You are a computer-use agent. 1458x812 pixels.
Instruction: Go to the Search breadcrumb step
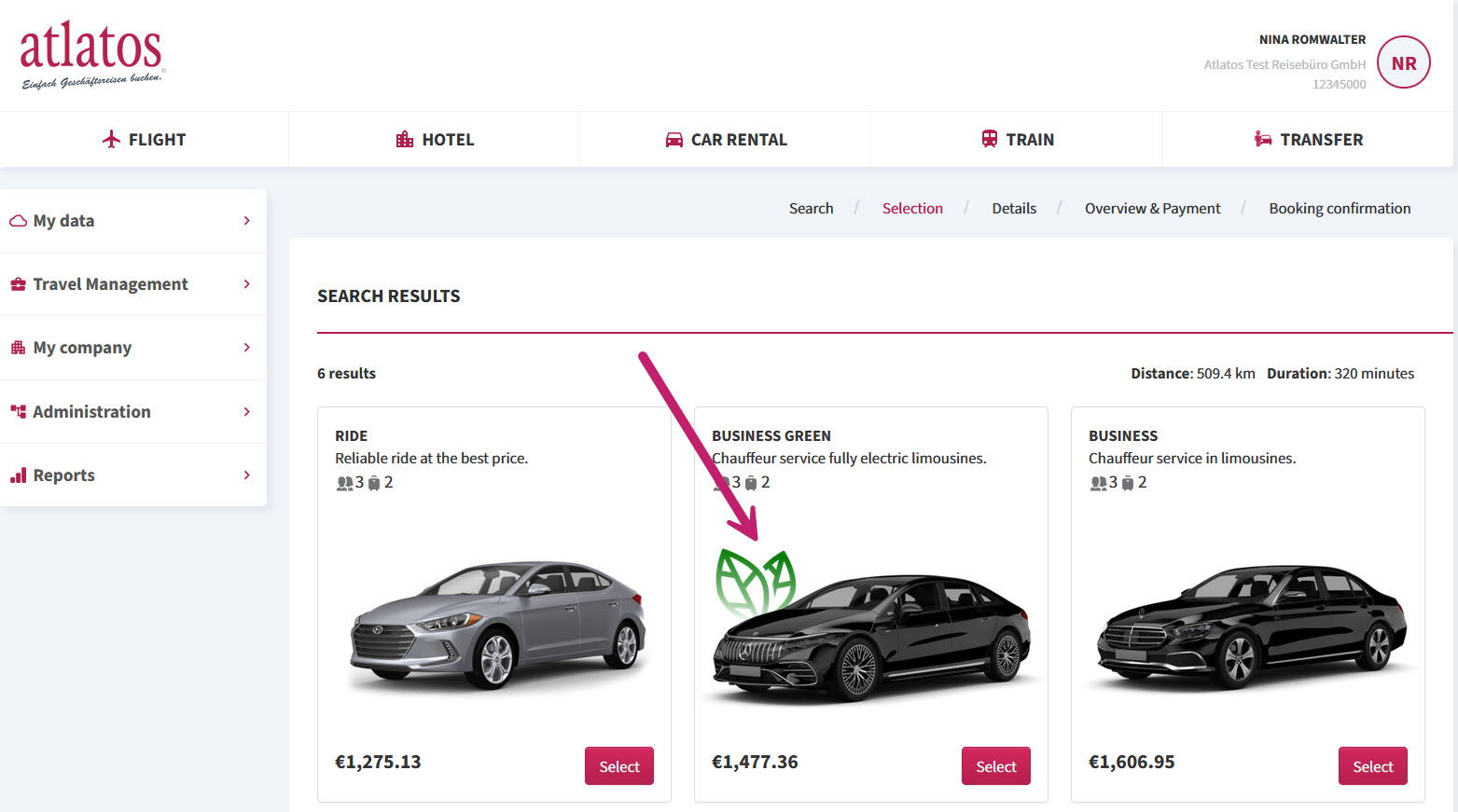pyautogui.click(x=811, y=209)
